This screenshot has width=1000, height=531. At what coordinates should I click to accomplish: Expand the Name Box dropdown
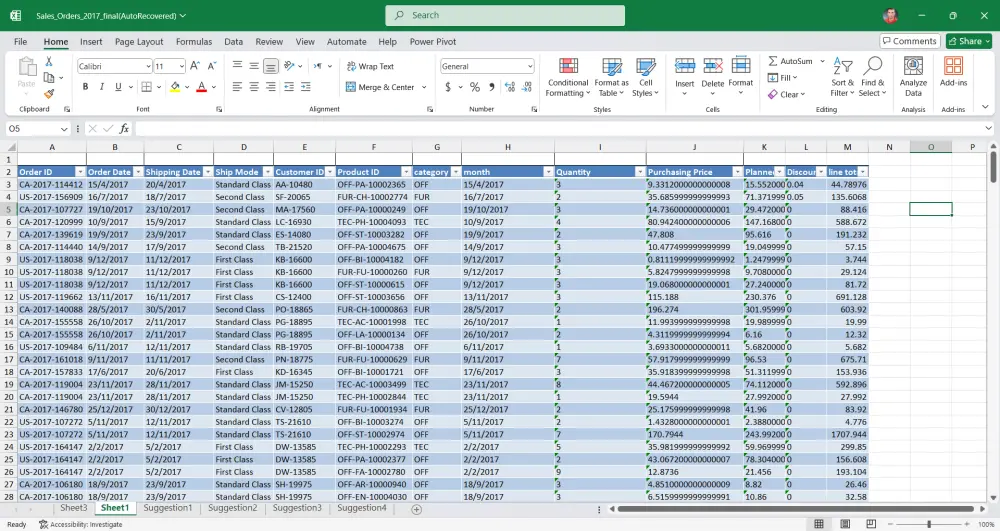coord(63,129)
